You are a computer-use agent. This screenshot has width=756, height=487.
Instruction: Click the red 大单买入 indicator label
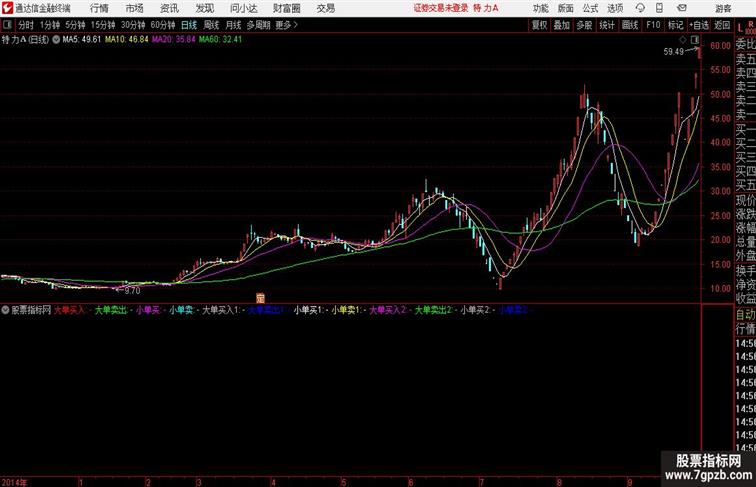pyautogui.click(x=69, y=310)
